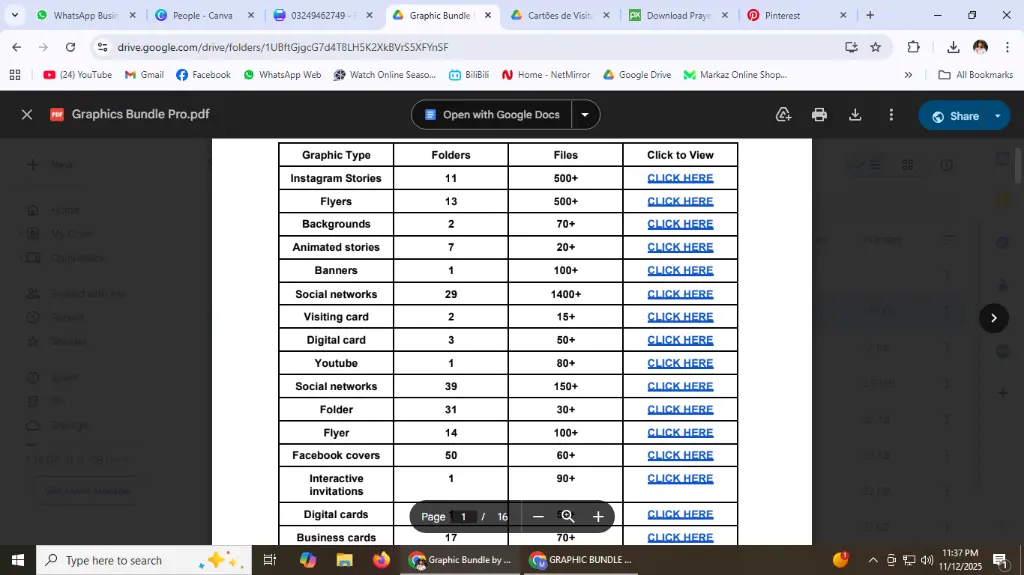This screenshot has width=1024, height=575.
Task: Download the Graphics Bundle Pro PDF
Action: [855, 115]
